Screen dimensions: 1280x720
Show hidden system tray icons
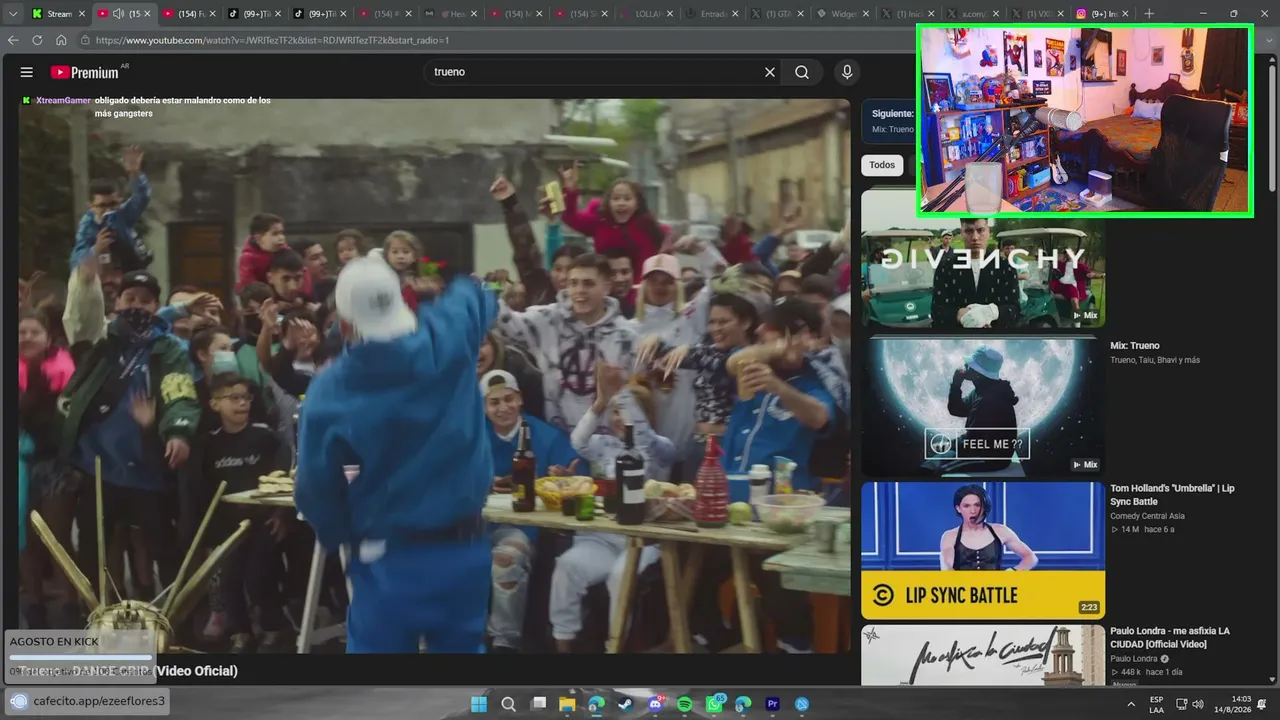pyautogui.click(x=1131, y=704)
